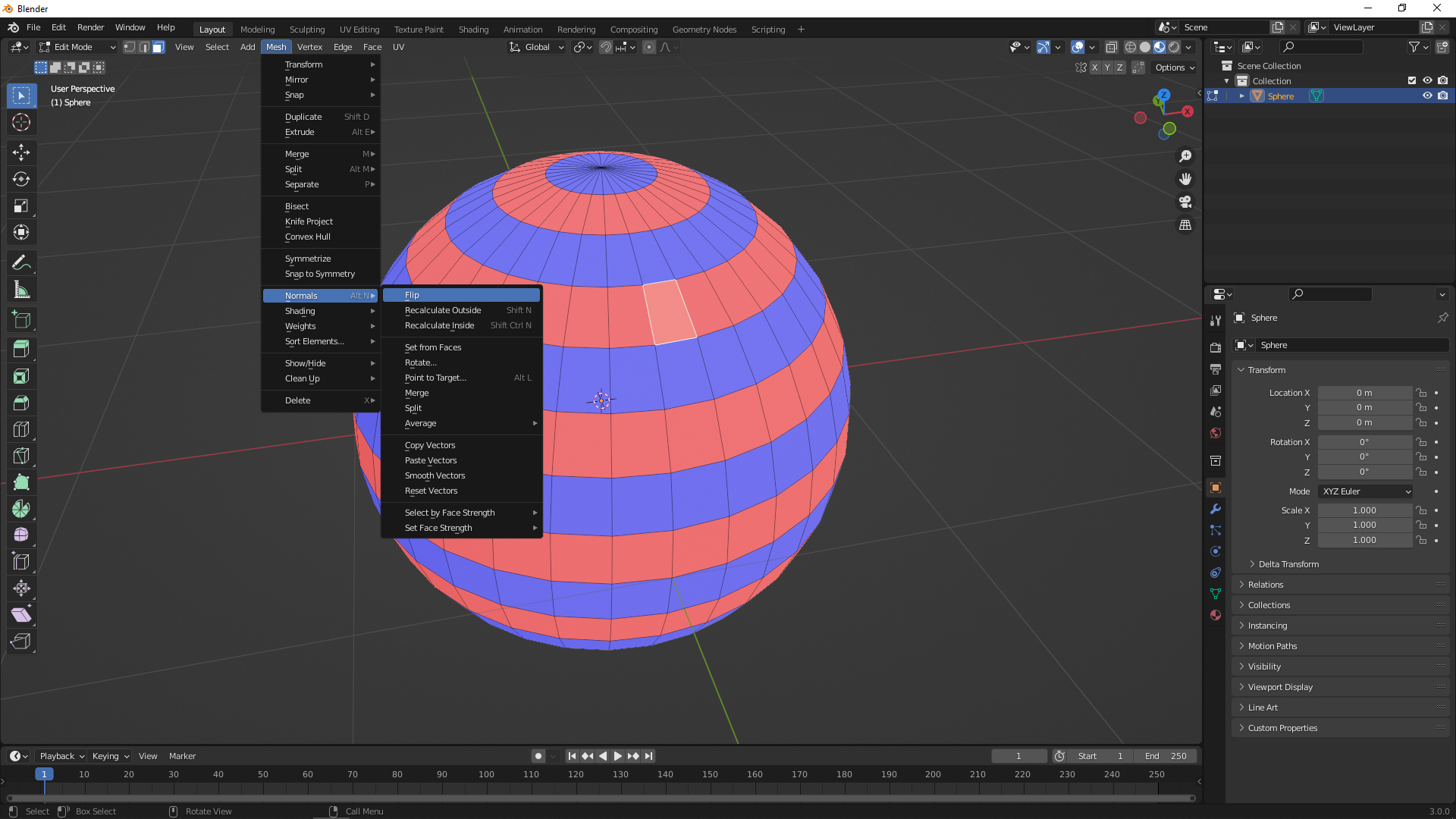1456x819 pixels.
Task: Toggle proportional editing button
Action: pos(649,47)
